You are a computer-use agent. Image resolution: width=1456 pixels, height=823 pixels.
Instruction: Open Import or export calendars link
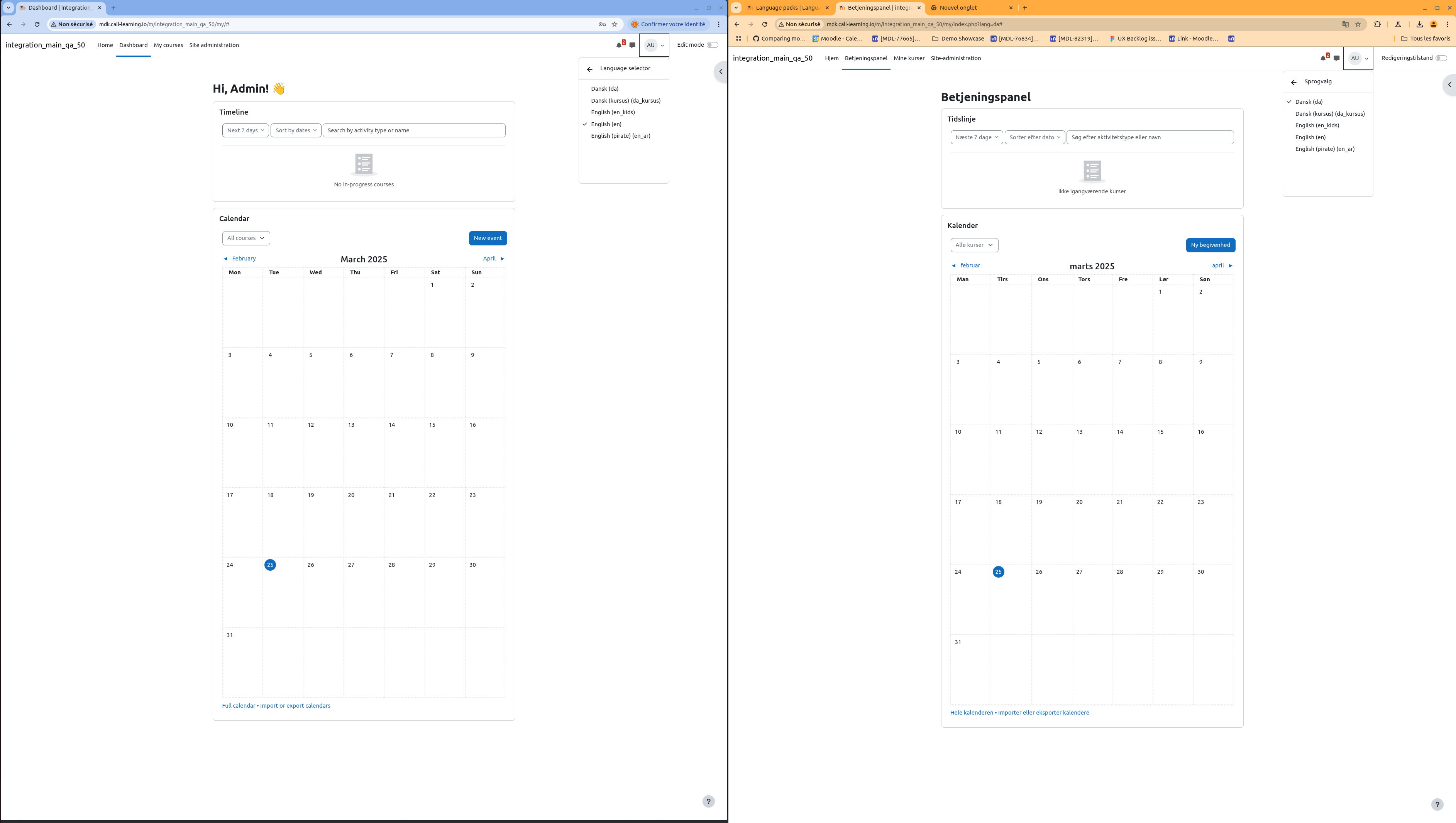295,706
